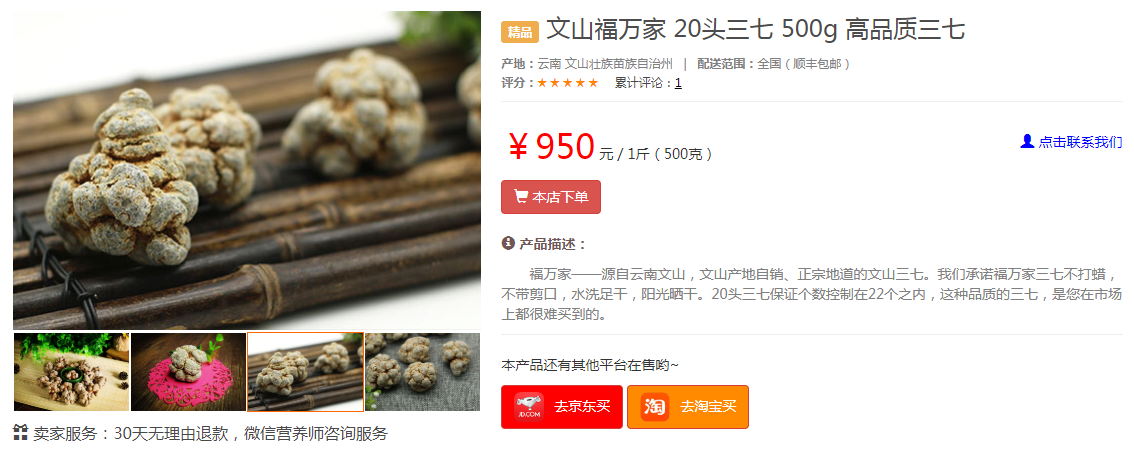Open the review count link 1
Image resolution: width=1134 pixels, height=456 pixels.
pyautogui.click(x=678, y=83)
